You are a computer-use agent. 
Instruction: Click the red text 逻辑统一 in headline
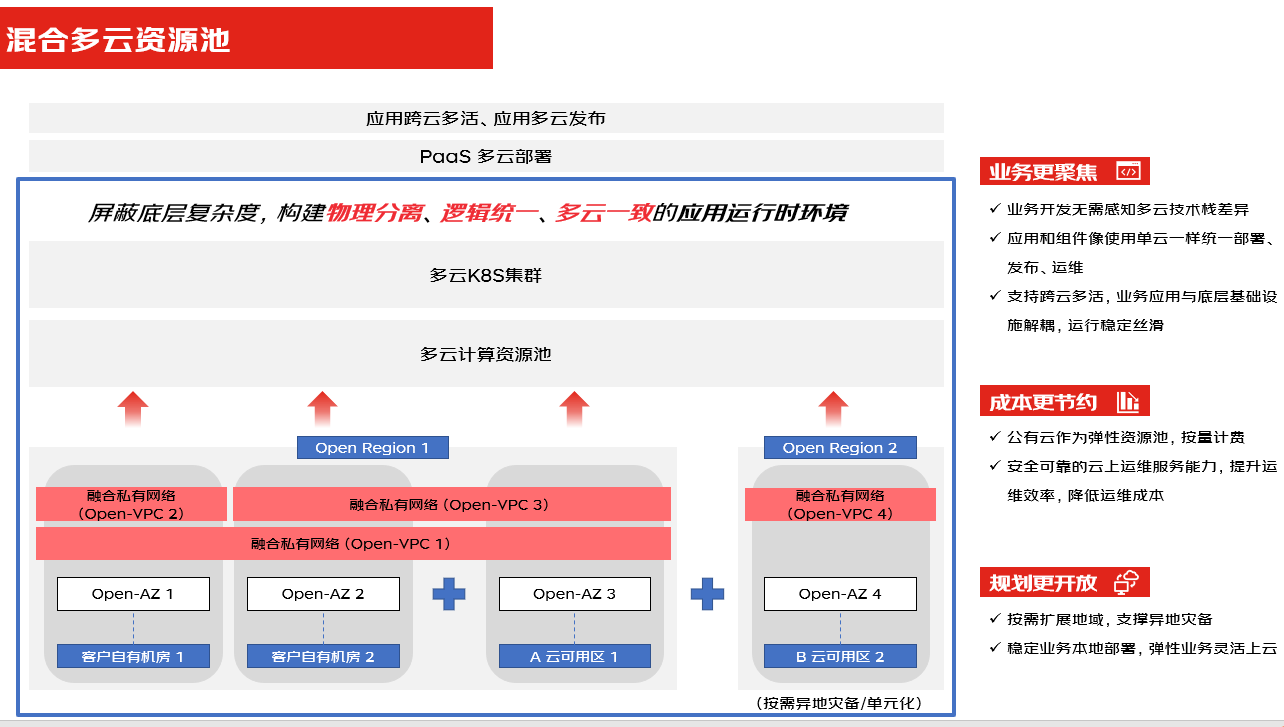coord(489,213)
